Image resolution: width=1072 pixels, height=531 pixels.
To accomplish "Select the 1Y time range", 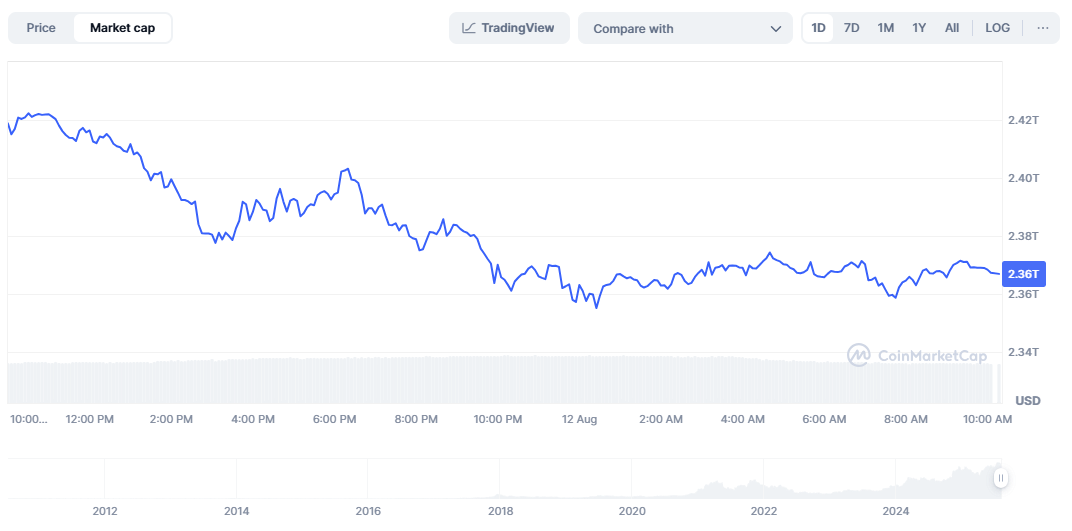I will (919, 28).
